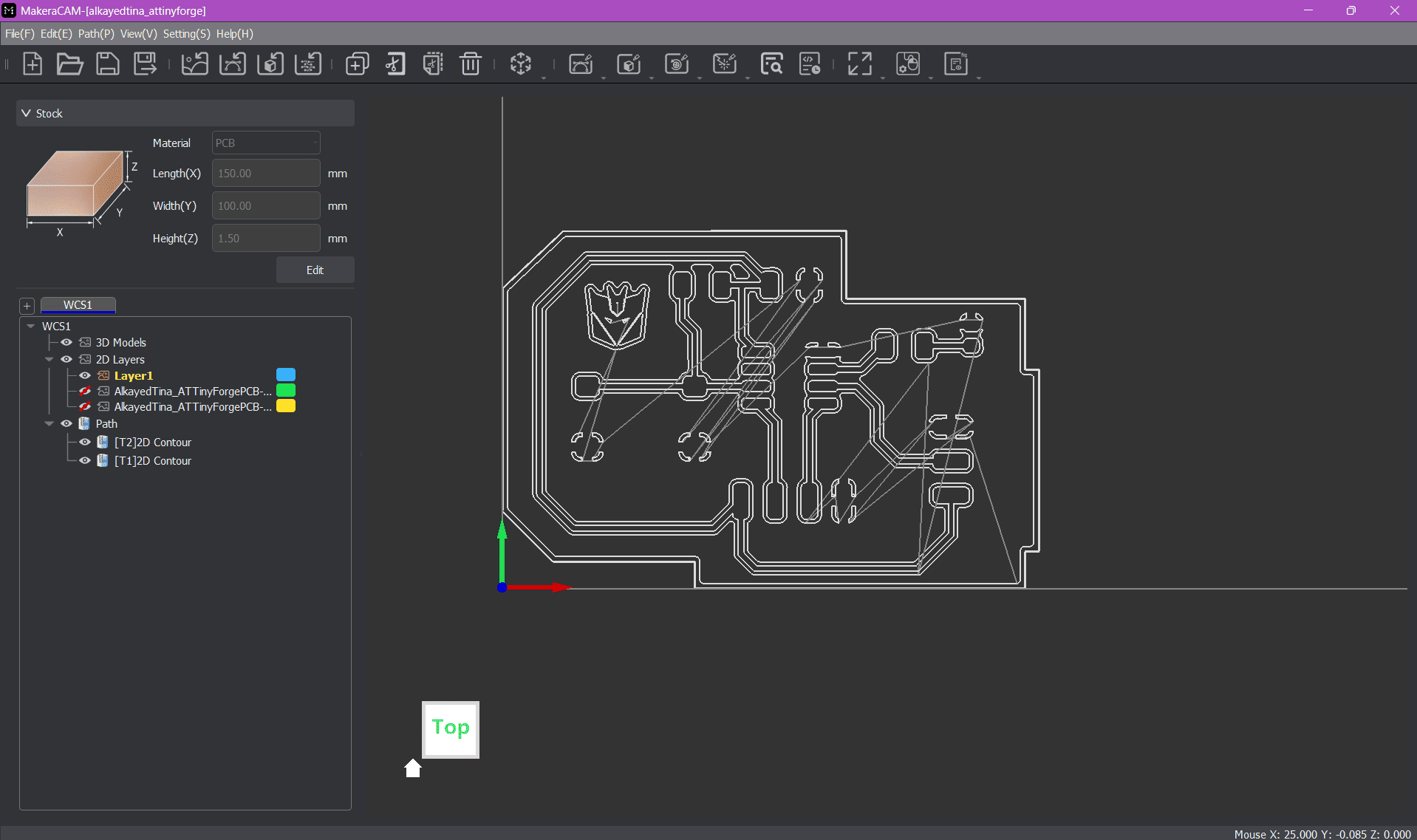Click the Edit stock button
1417x840 pixels.
315,270
